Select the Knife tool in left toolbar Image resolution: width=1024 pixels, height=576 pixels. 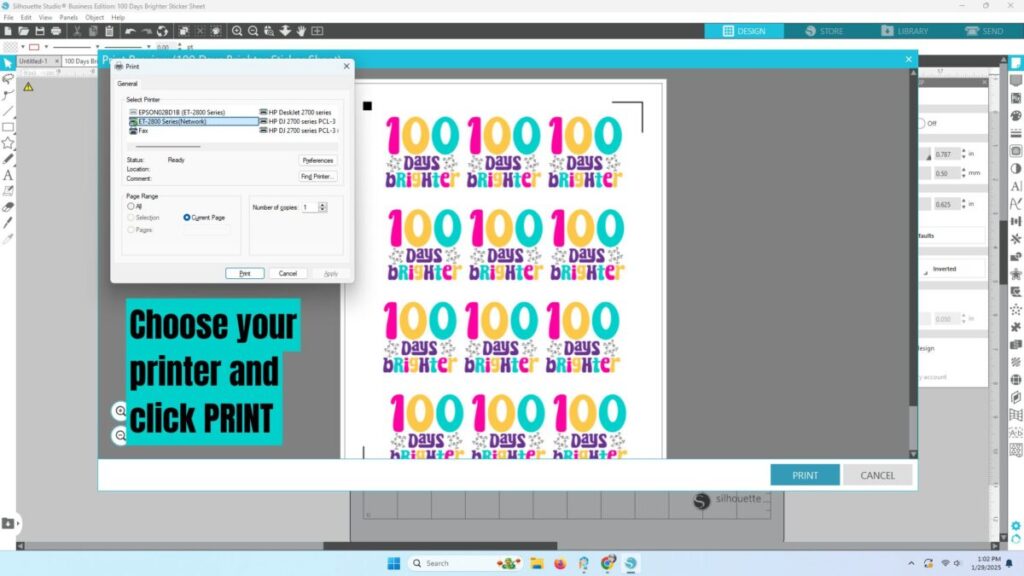(x=8, y=223)
